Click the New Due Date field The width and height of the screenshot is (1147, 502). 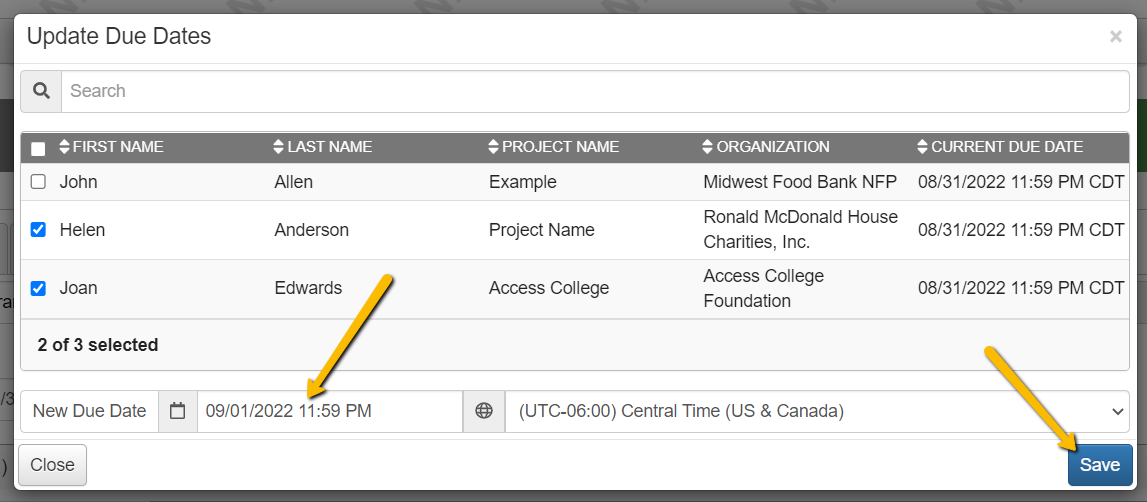(330, 411)
